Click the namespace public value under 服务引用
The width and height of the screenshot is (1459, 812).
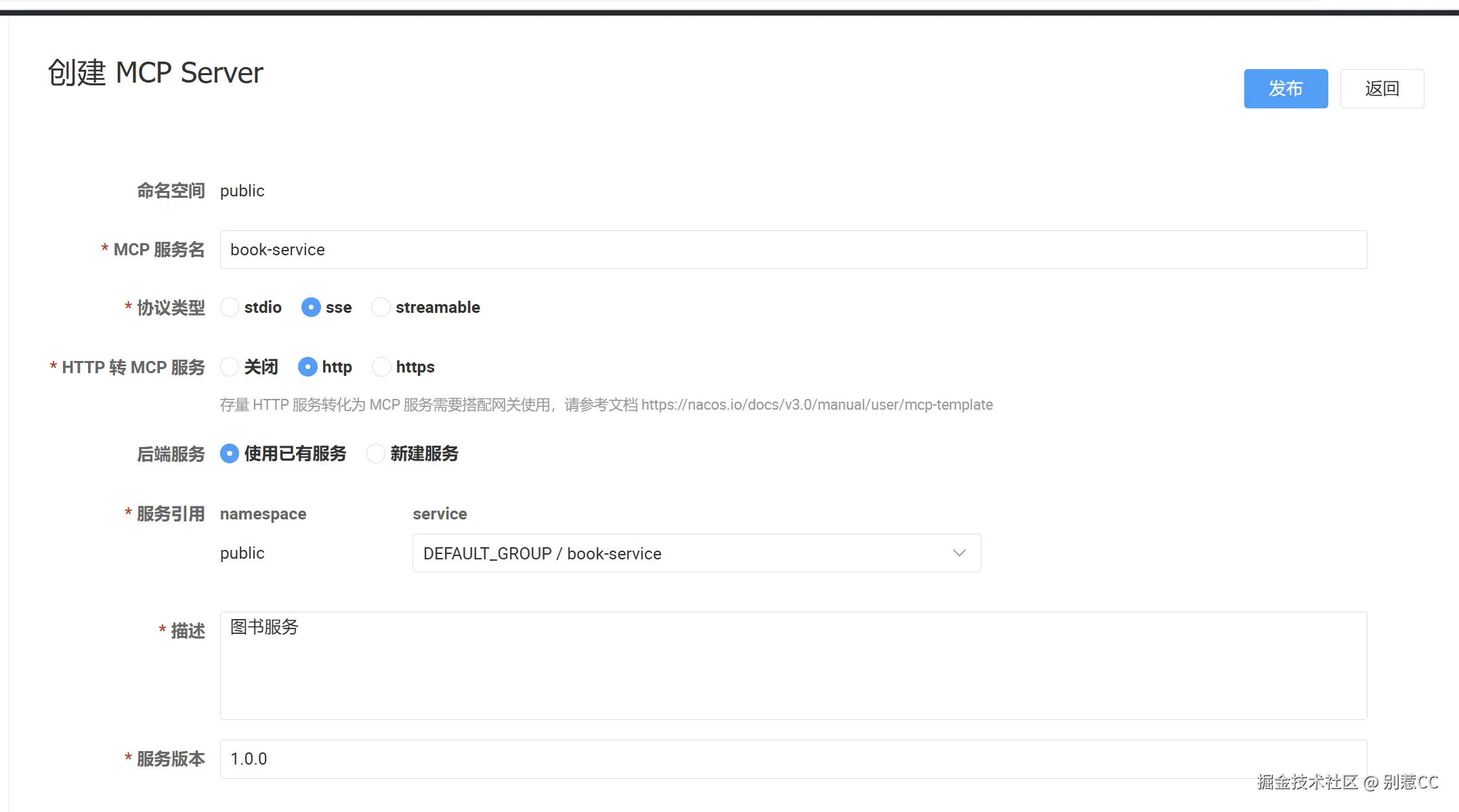click(x=242, y=553)
